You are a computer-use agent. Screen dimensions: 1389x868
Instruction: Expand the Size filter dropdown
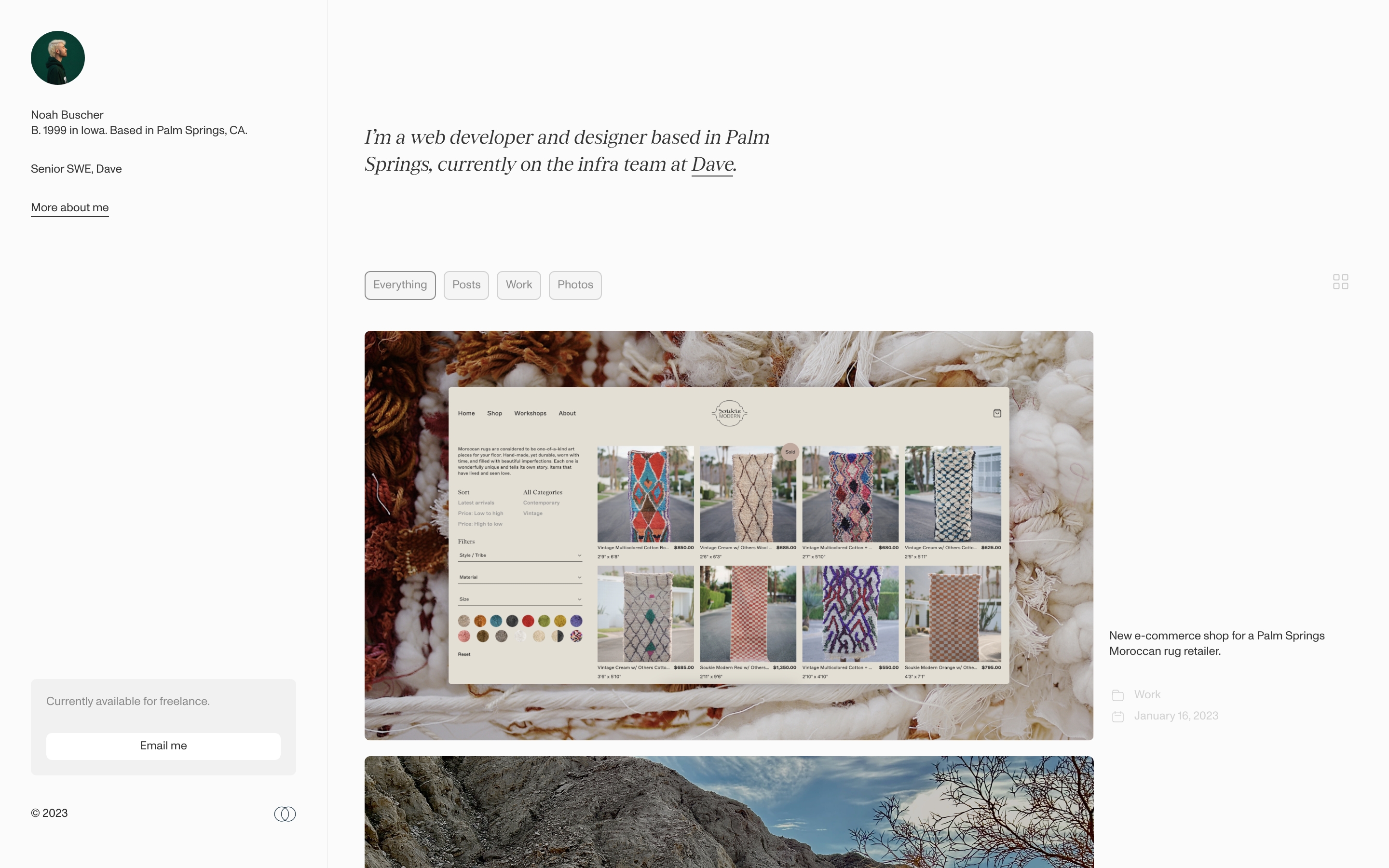(x=520, y=599)
